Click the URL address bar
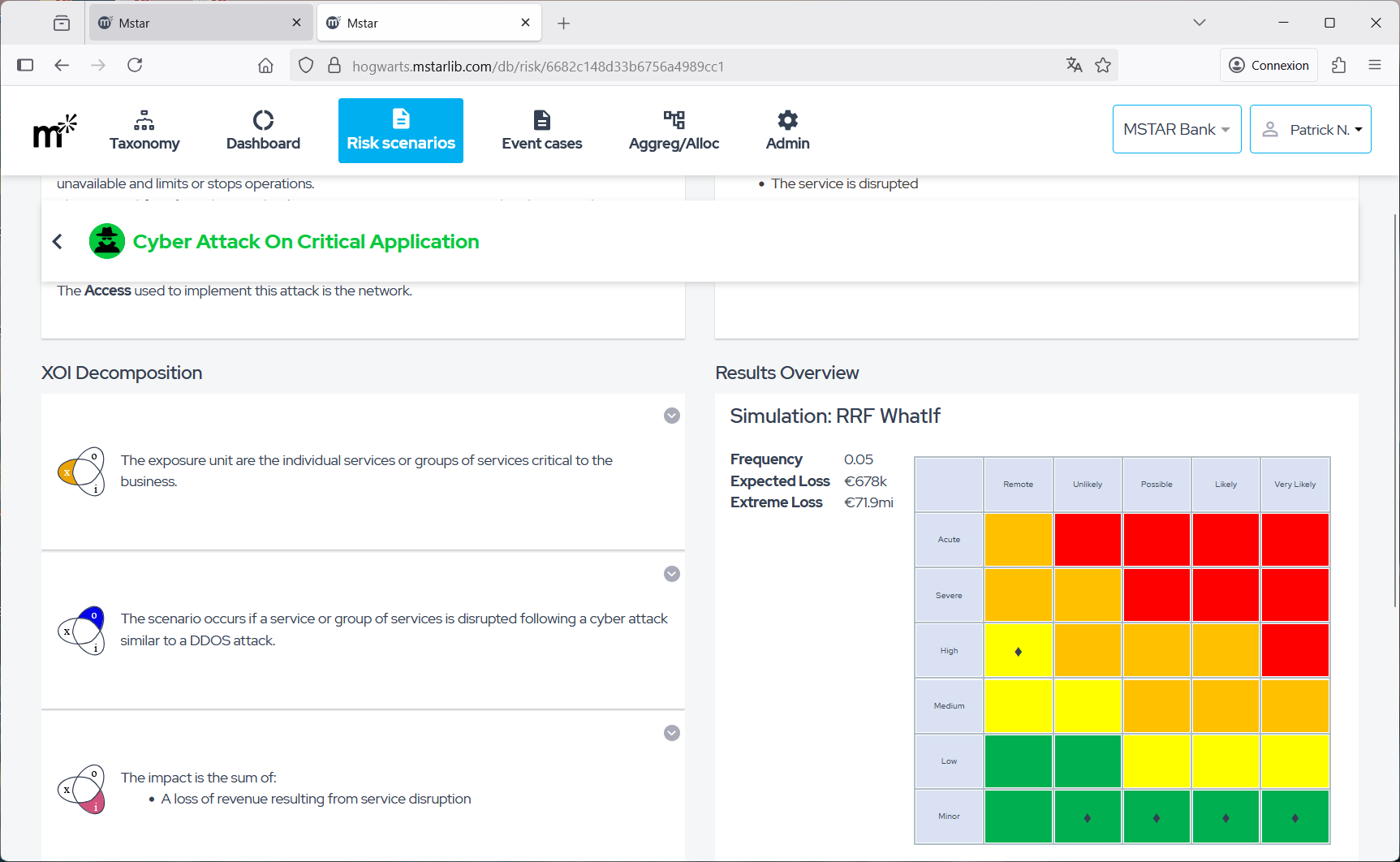This screenshot has width=1400, height=862. click(x=703, y=66)
